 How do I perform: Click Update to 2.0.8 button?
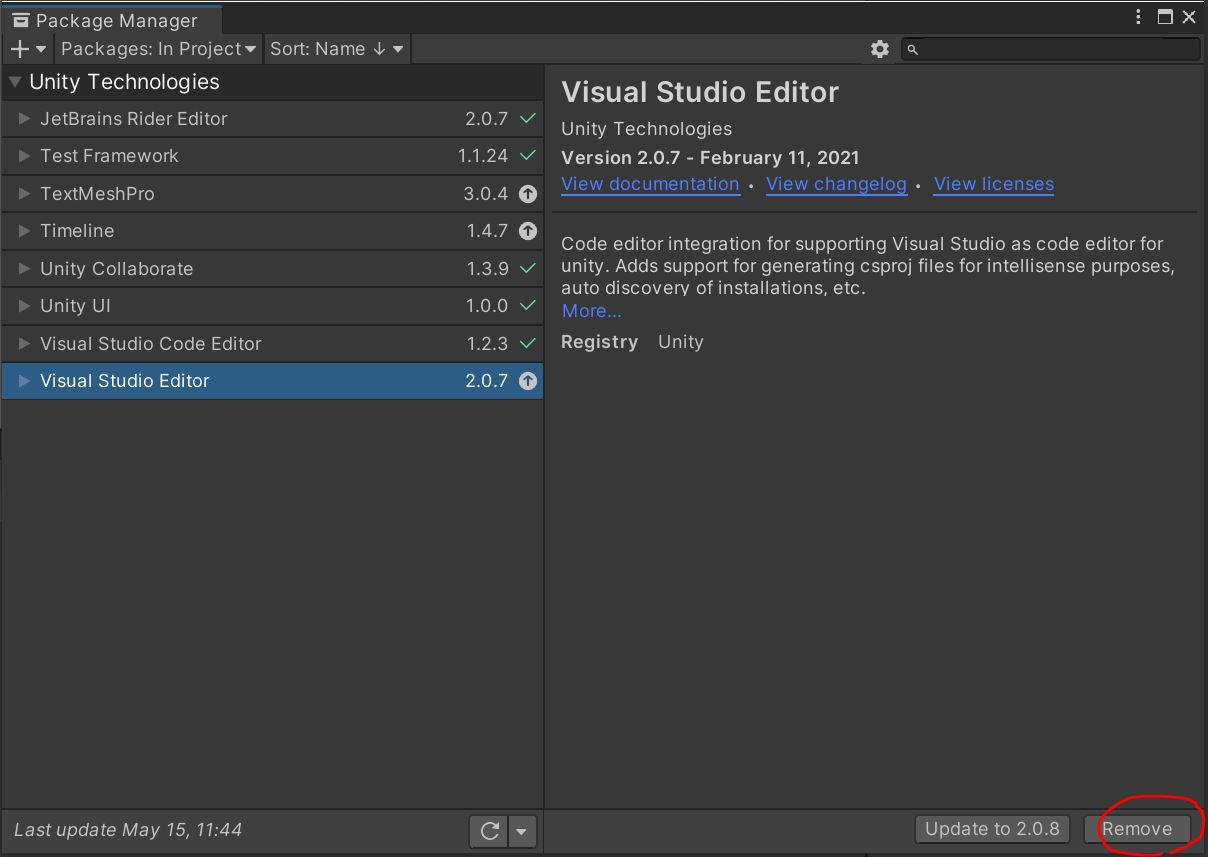click(x=992, y=829)
